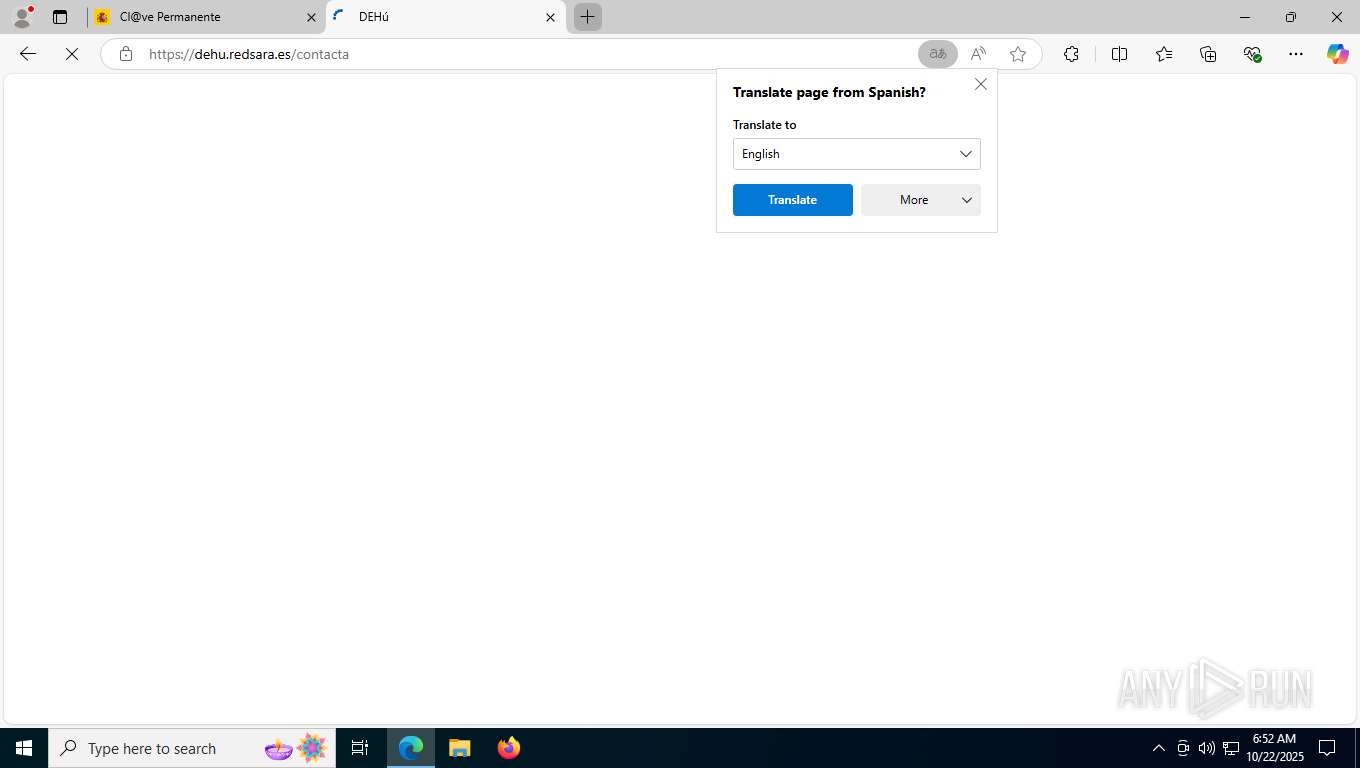Launch Copilot from the toolbar

pos(1338,54)
